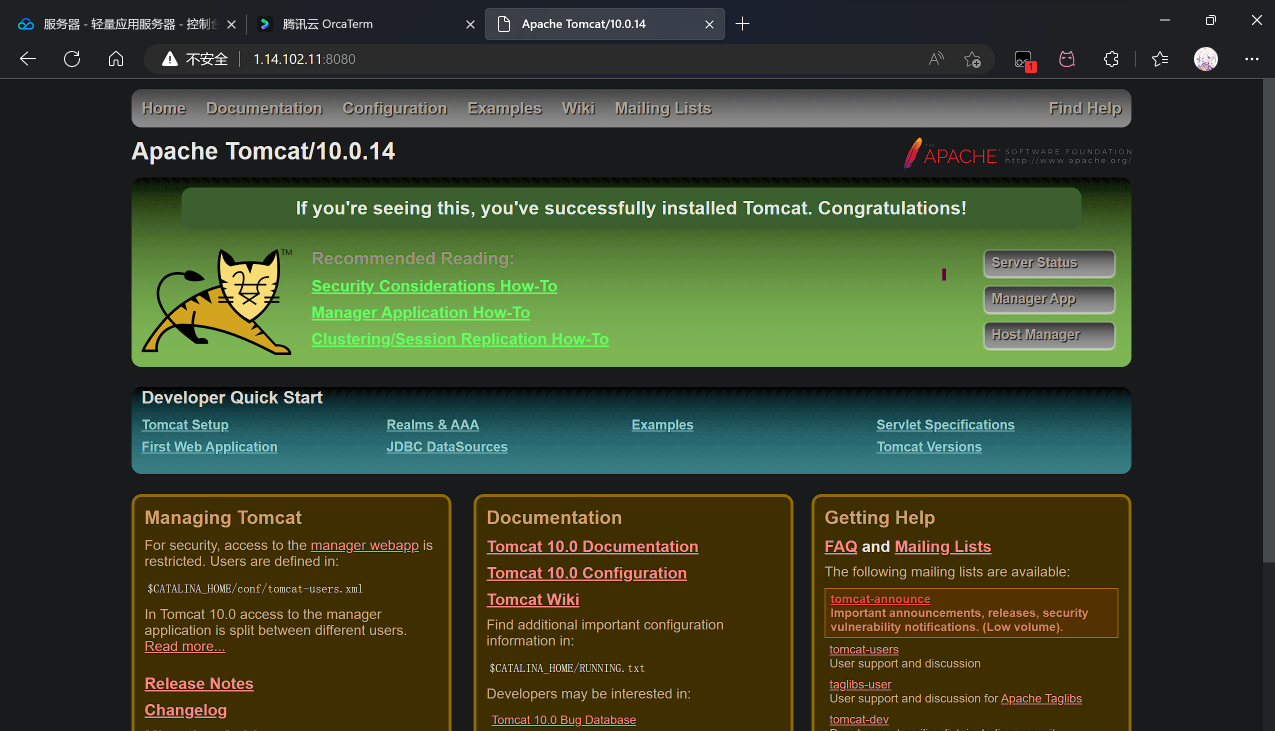Viewport: 1275px width, 731px height.
Task: Add this page to favorites
Action: (972, 59)
